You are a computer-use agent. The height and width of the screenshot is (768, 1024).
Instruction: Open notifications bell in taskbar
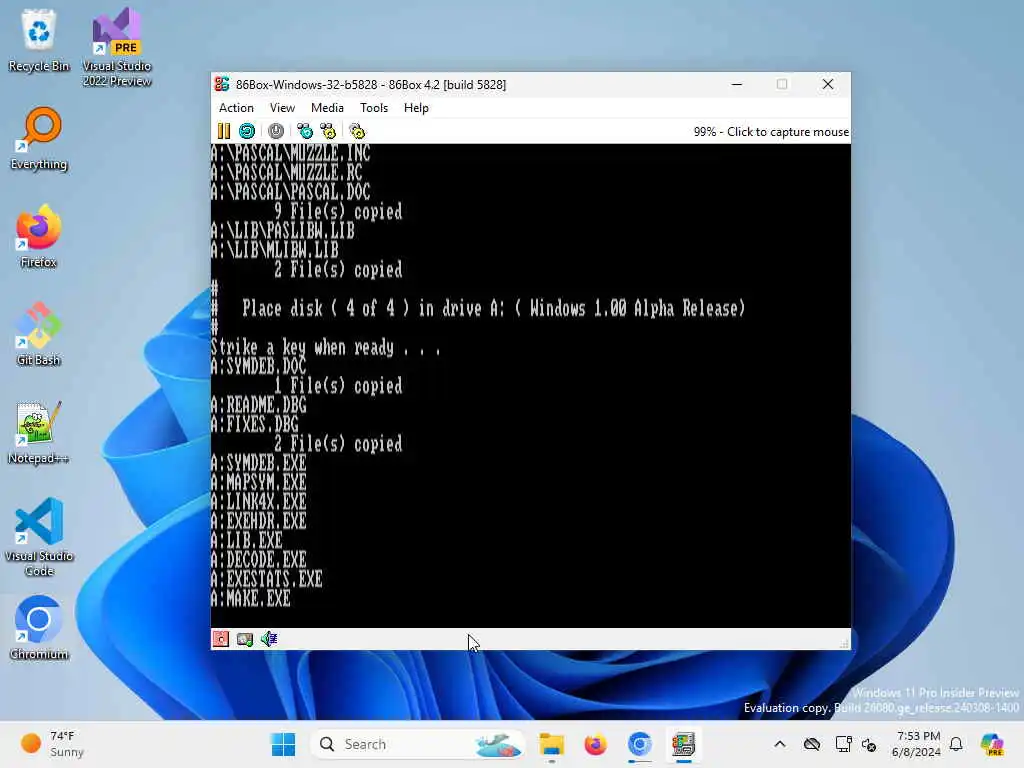[956, 744]
